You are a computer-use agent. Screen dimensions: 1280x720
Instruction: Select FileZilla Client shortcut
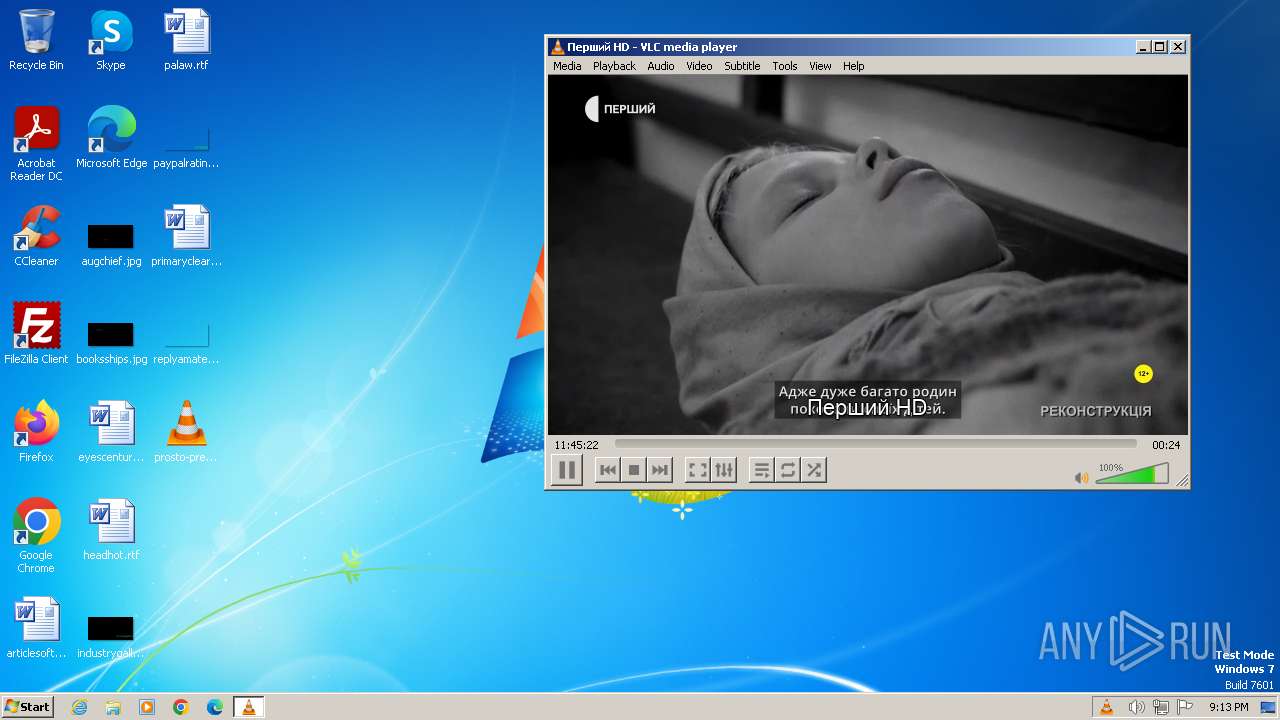[36, 334]
